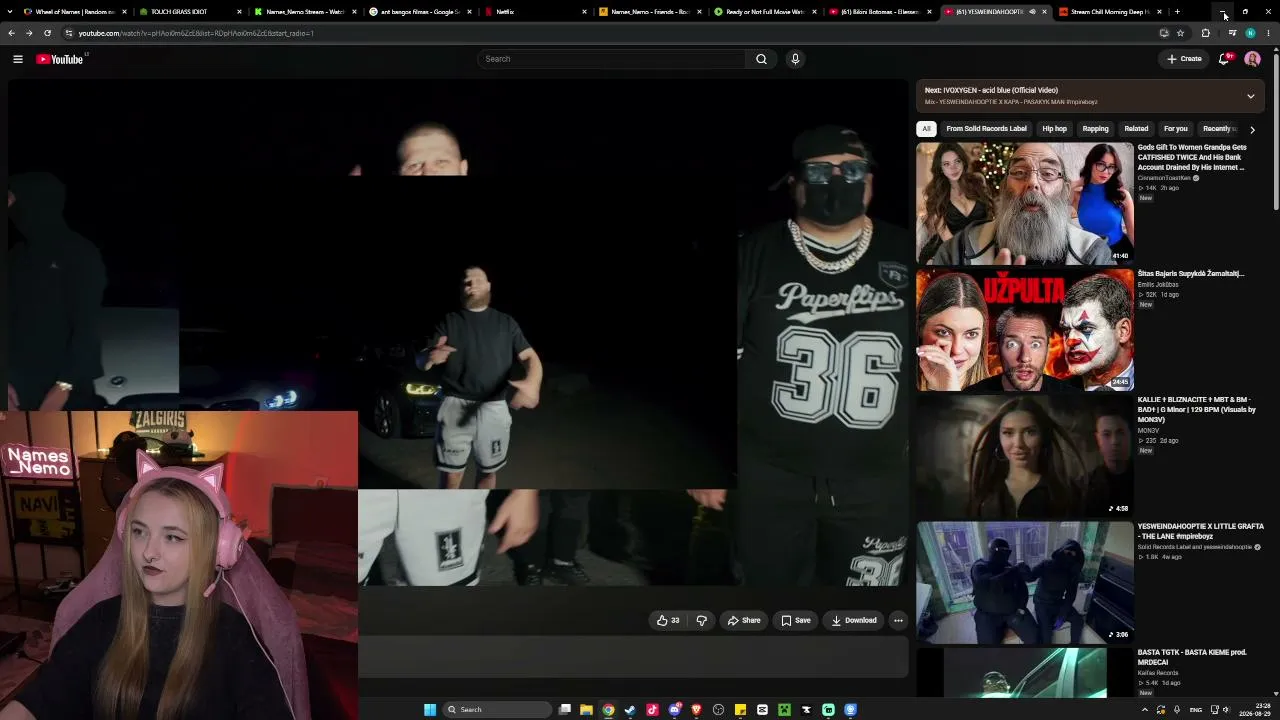Go back with the browser back arrow
This screenshot has height=720, width=1280.
11,33
